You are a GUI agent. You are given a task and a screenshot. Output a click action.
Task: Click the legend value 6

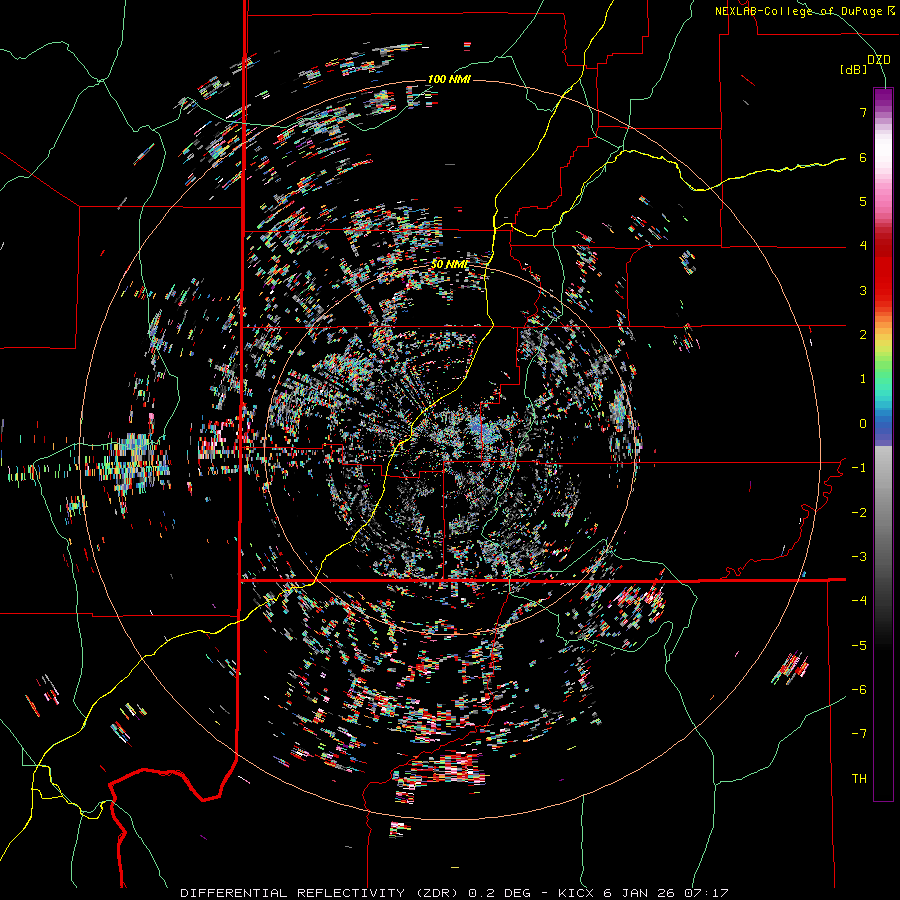pos(863,157)
